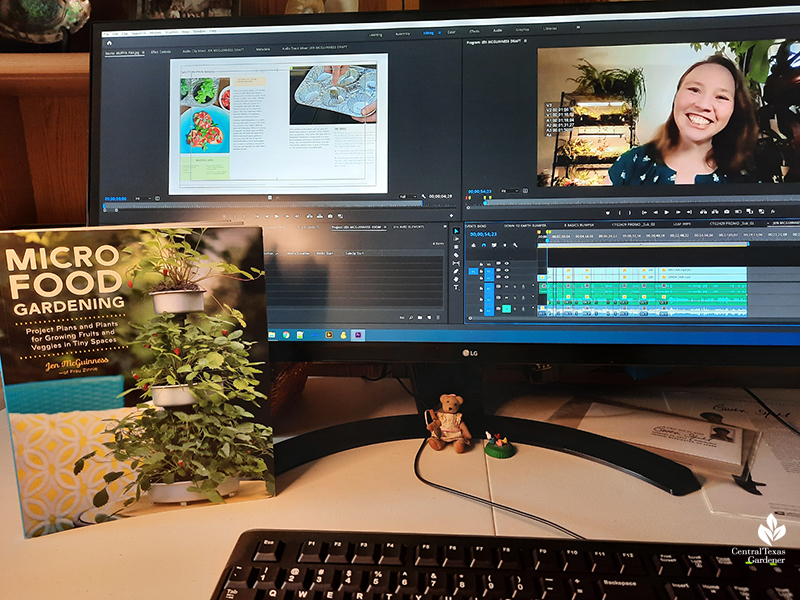Open Audio Track Mixer tab

314,47
